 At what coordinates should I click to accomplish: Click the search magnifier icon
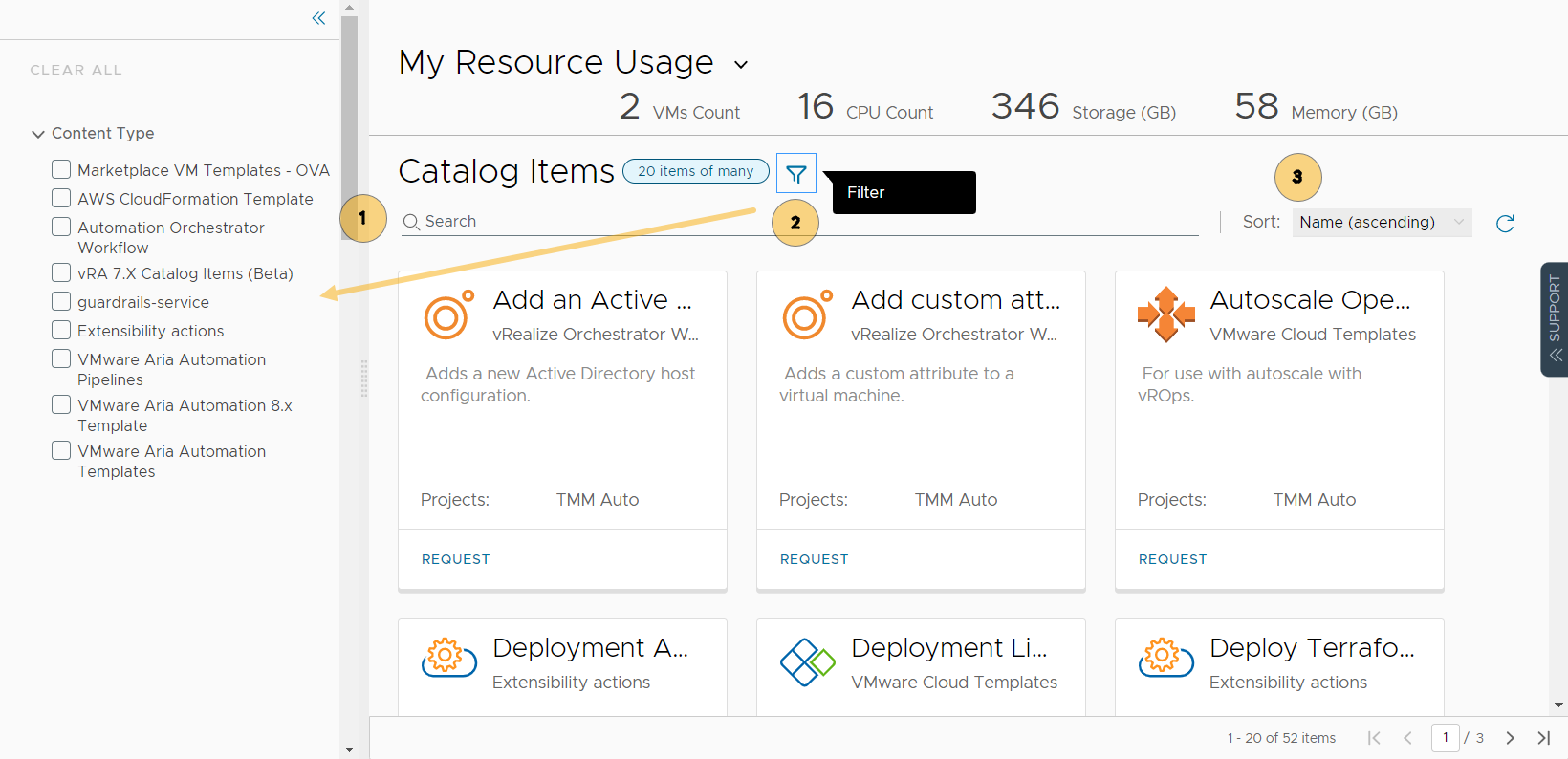(411, 222)
